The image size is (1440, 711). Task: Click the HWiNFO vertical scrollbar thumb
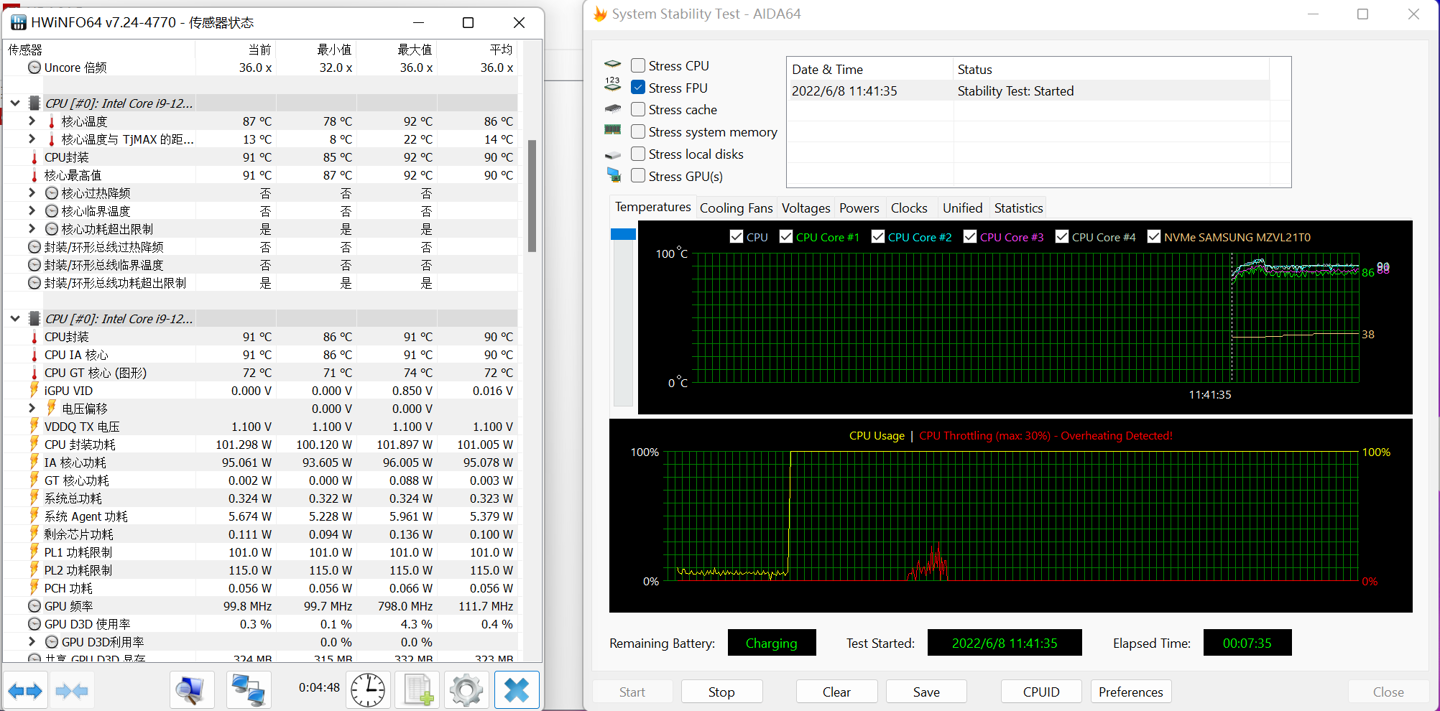coord(532,196)
